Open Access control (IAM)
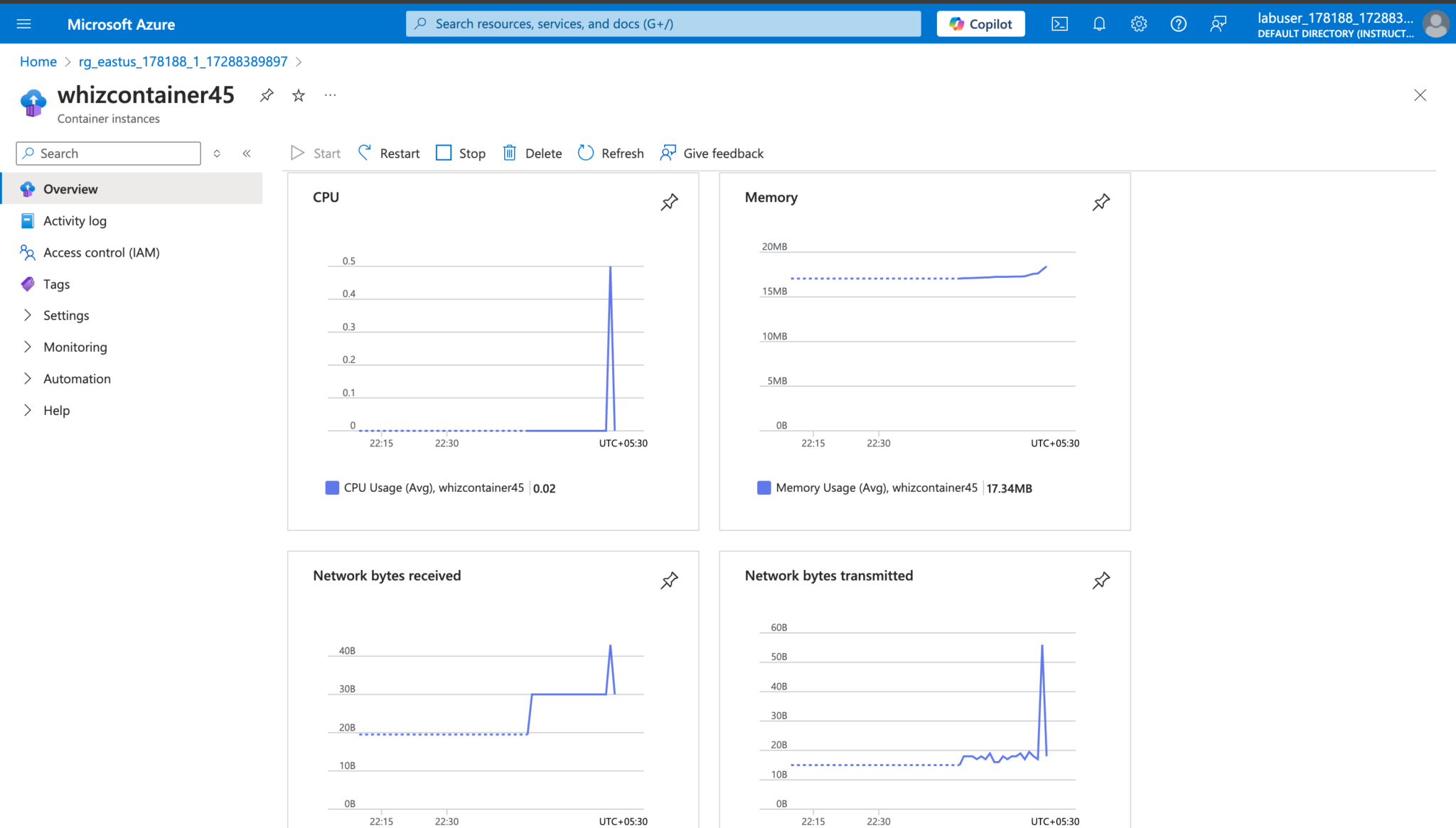 100,252
